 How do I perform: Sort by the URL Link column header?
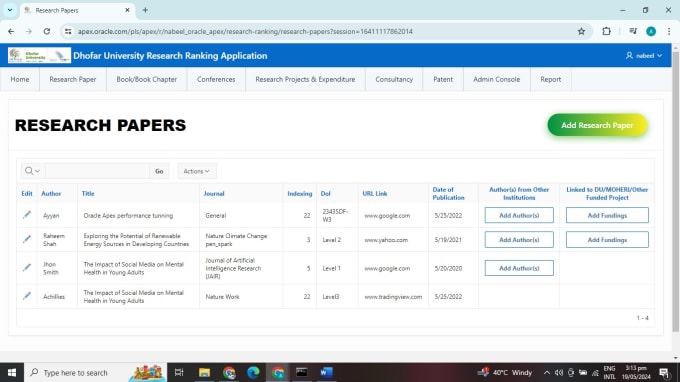375,193
